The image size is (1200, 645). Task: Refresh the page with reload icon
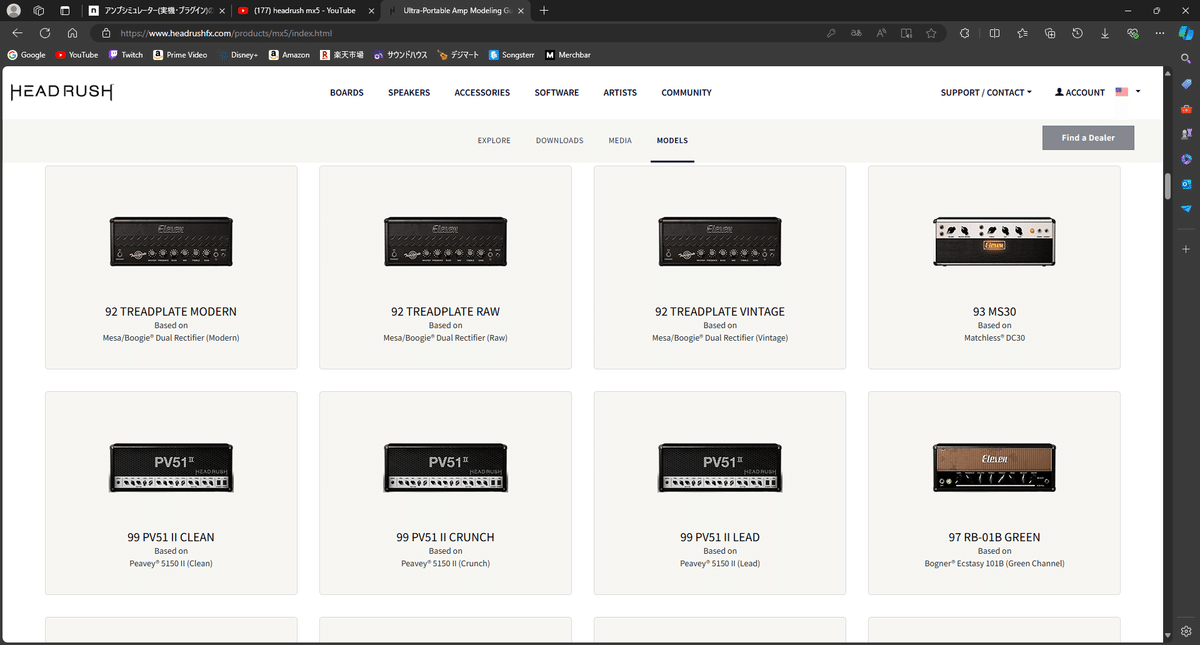45,32
